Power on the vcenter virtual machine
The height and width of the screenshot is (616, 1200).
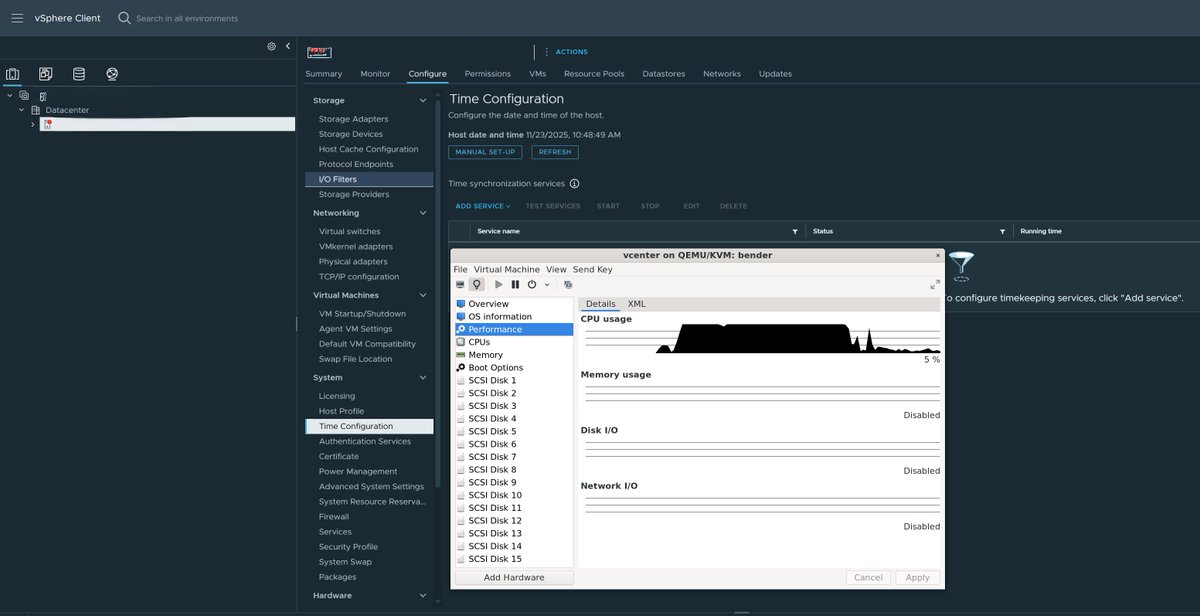coord(499,285)
